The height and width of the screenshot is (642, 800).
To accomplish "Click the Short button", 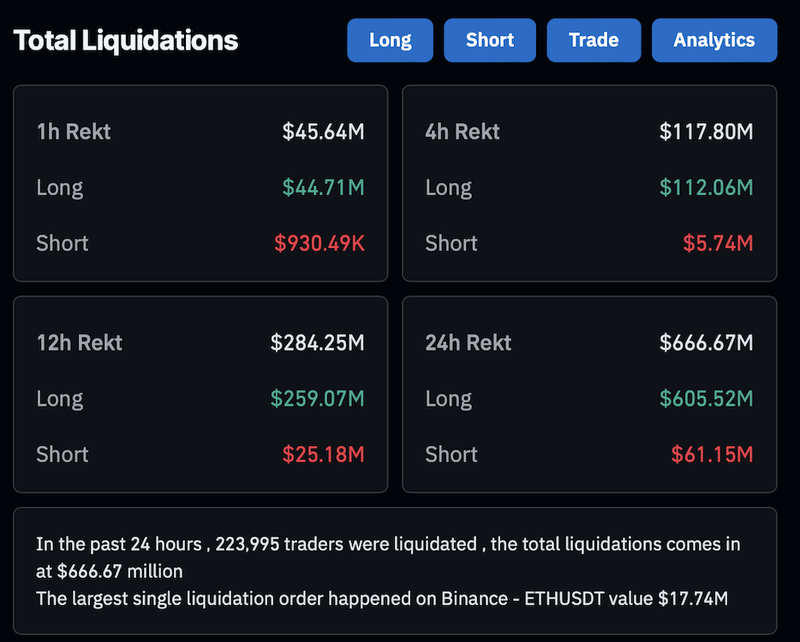I will (490, 40).
